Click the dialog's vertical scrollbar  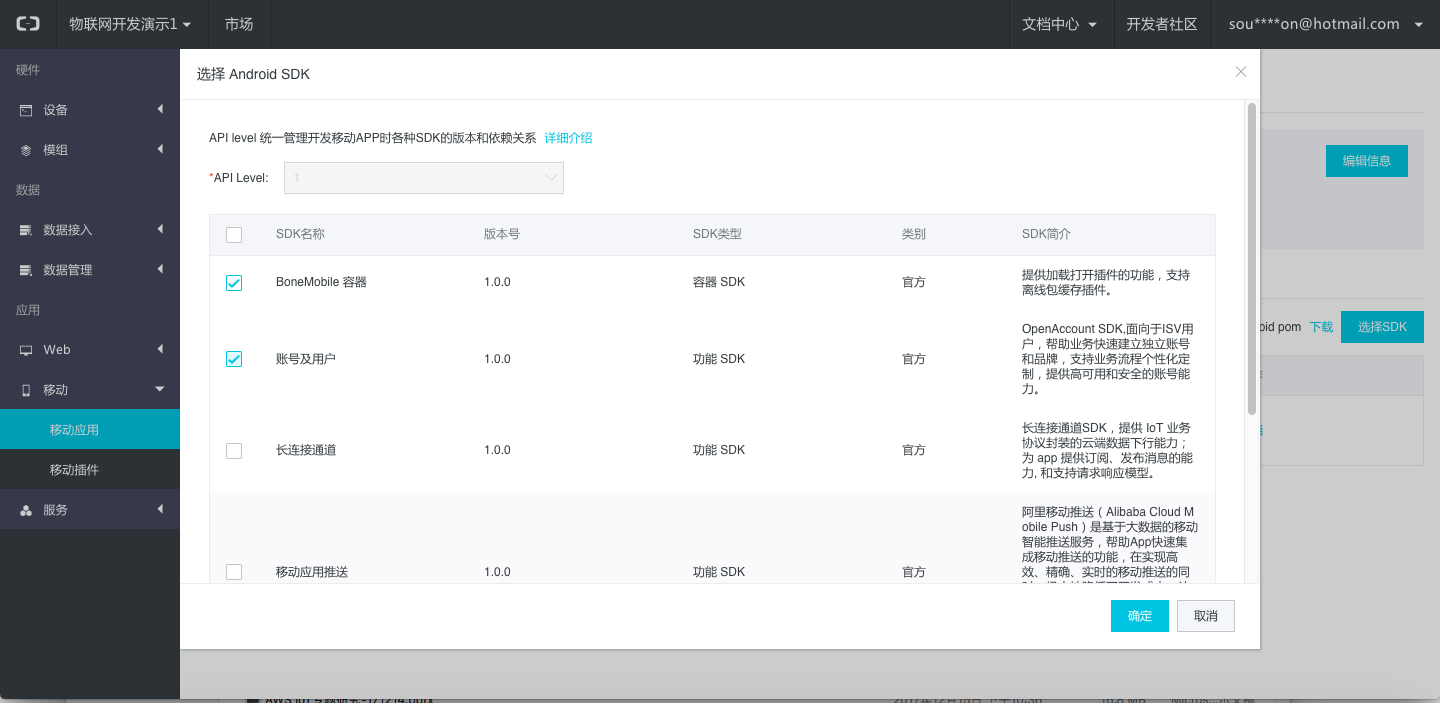tap(1251, 260)
